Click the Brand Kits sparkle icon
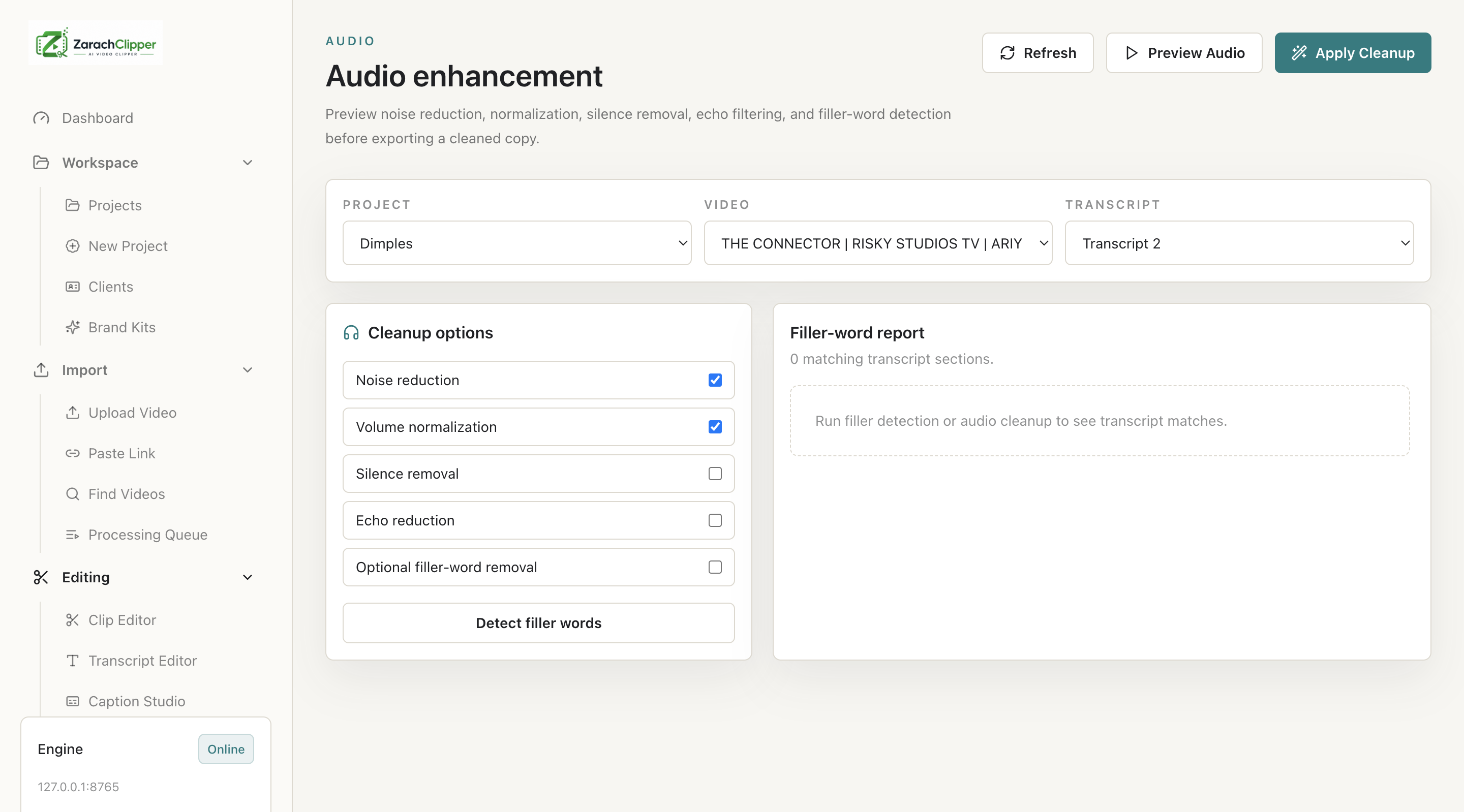The image size is (1464, 812). pos(72,327)
